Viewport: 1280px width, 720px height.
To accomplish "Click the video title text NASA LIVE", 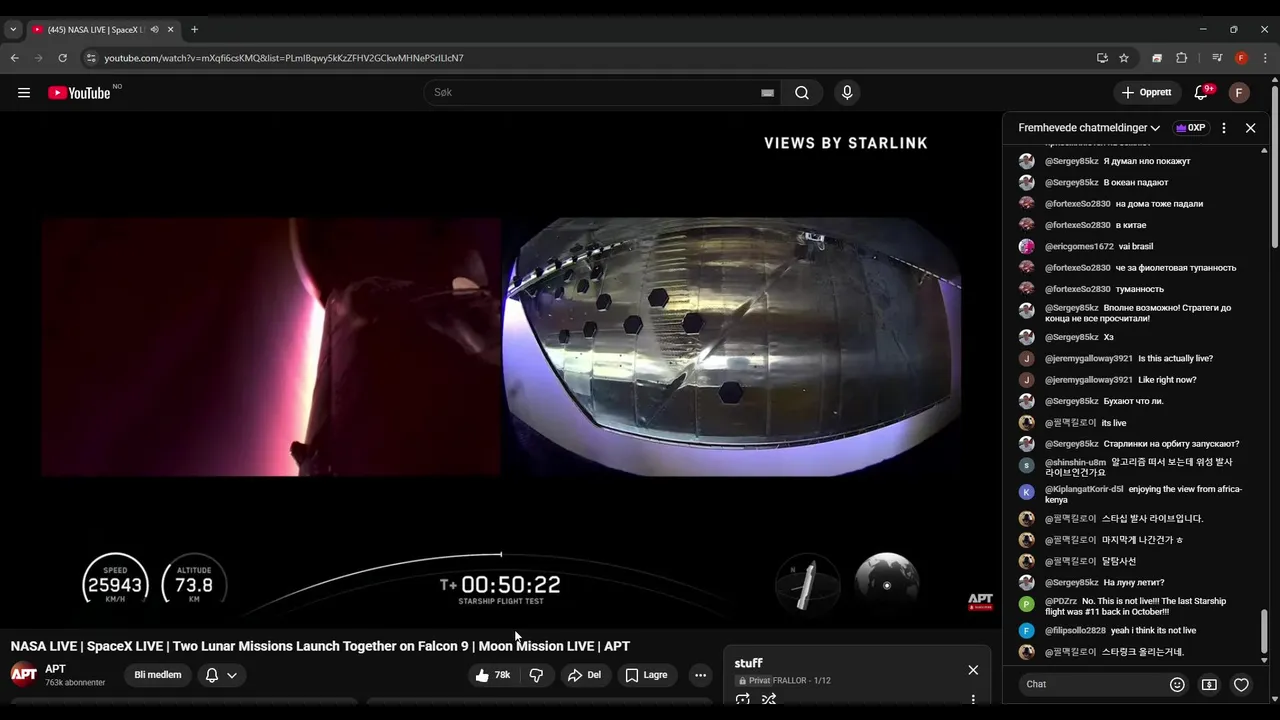I will [x=320, y=646].
